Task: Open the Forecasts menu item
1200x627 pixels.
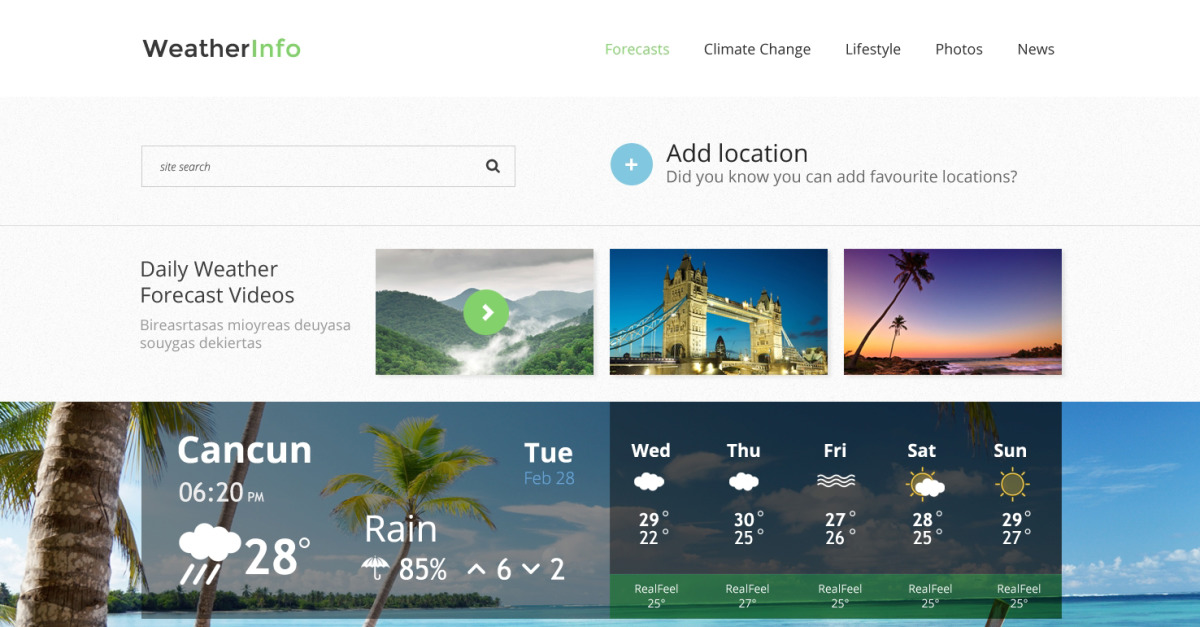Action: coord(637,49)
